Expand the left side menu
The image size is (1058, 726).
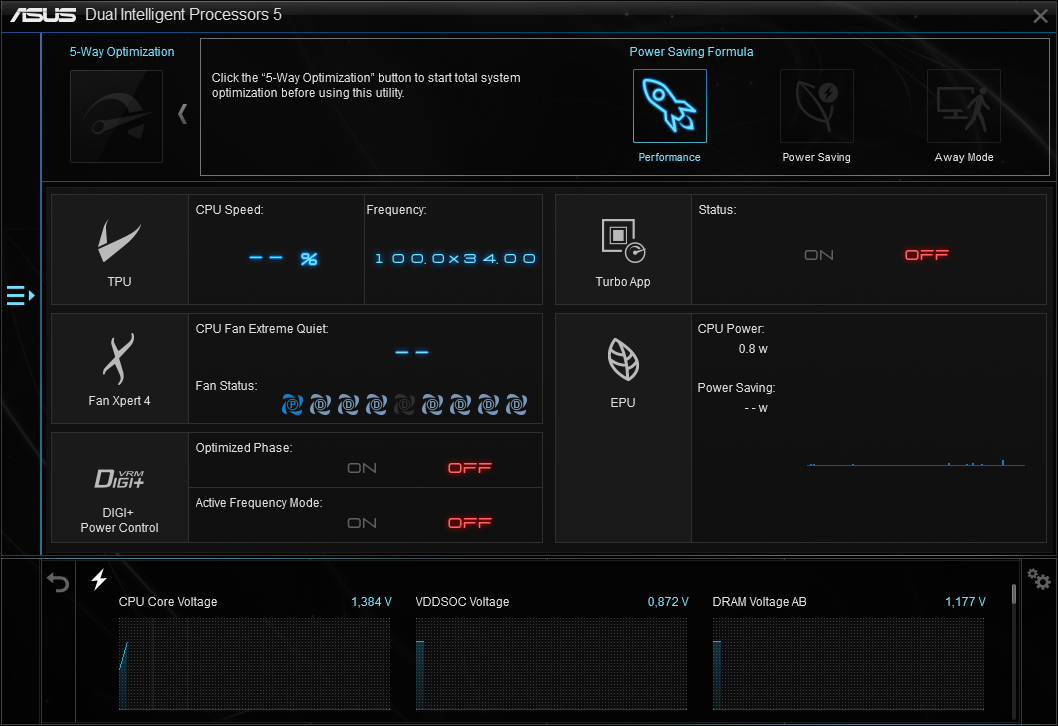pyautogui.click(x=20, y=295)
